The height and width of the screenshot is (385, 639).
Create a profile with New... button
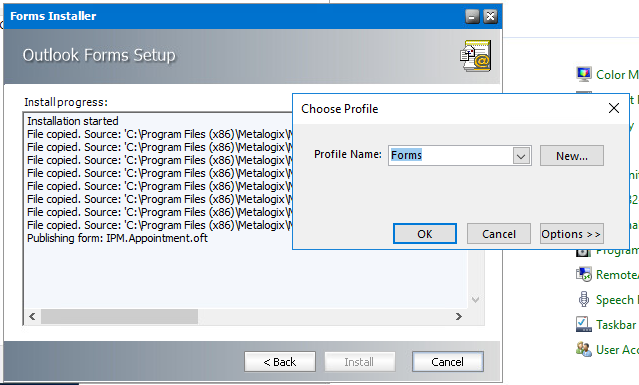pos(572,156)
